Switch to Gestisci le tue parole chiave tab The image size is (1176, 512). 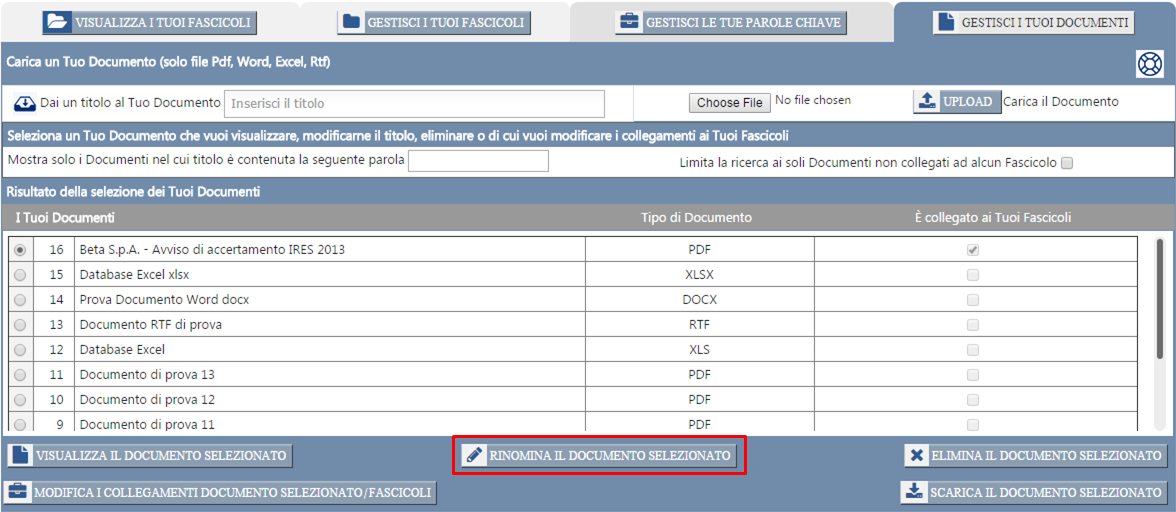pos(731,22)
